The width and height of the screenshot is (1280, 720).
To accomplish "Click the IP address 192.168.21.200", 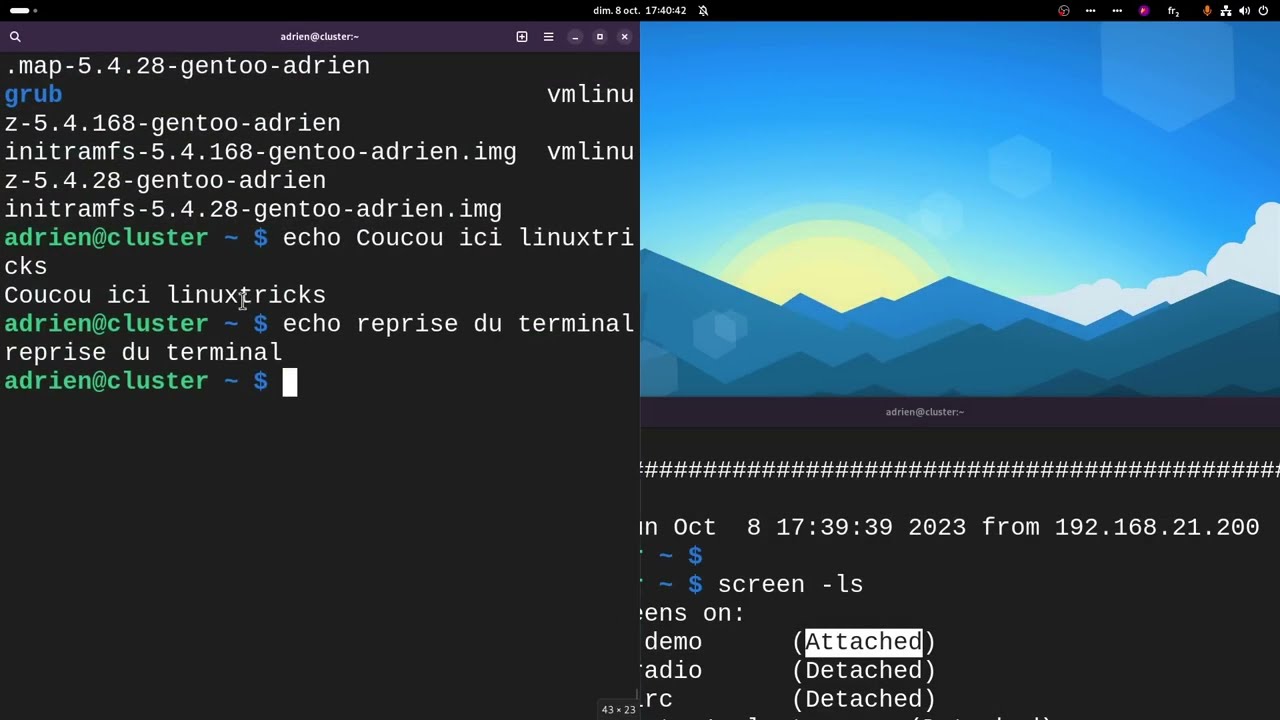I will pos(1157,527).
